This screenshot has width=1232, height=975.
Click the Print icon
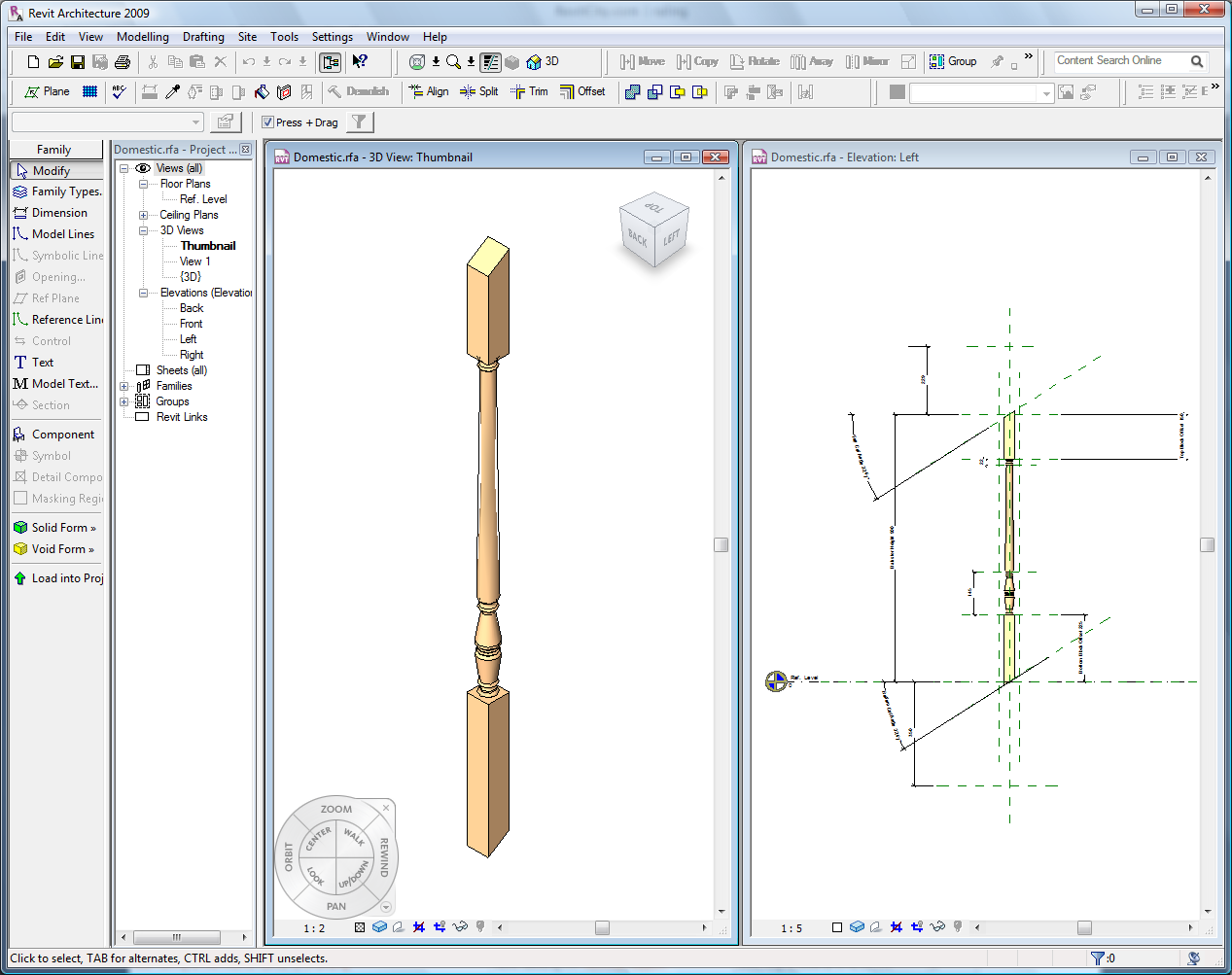click(123, 62)
